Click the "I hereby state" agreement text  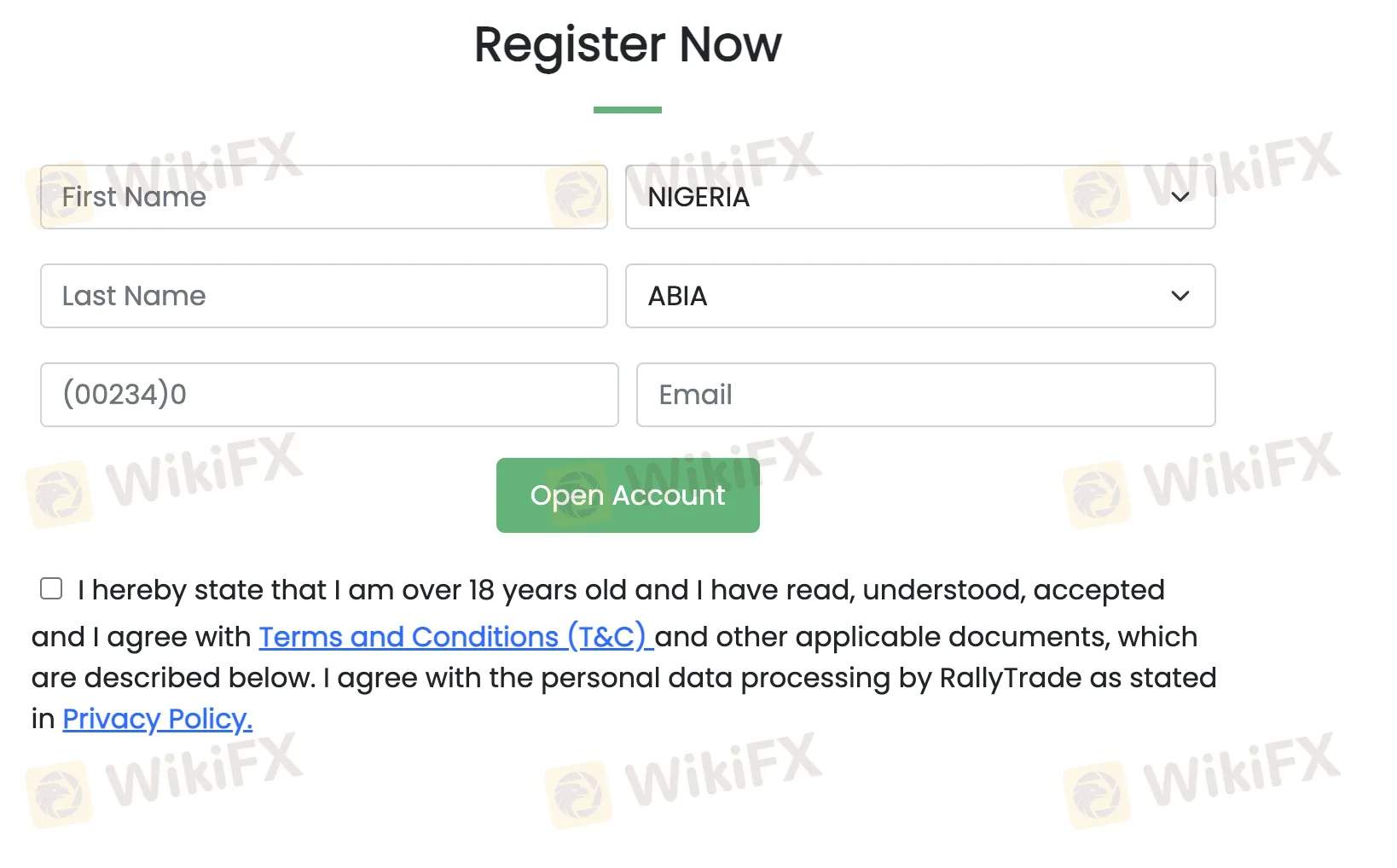click(620, 590)
